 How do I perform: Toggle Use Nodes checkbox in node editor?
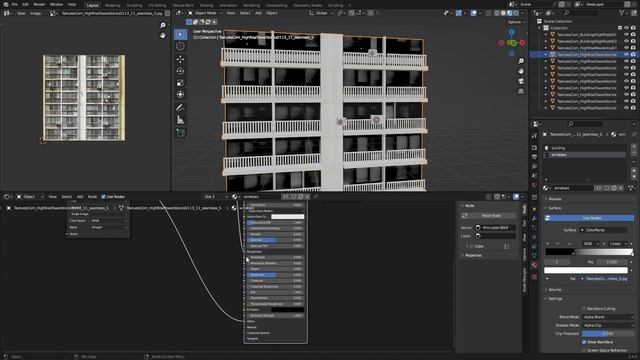(103, 197)
